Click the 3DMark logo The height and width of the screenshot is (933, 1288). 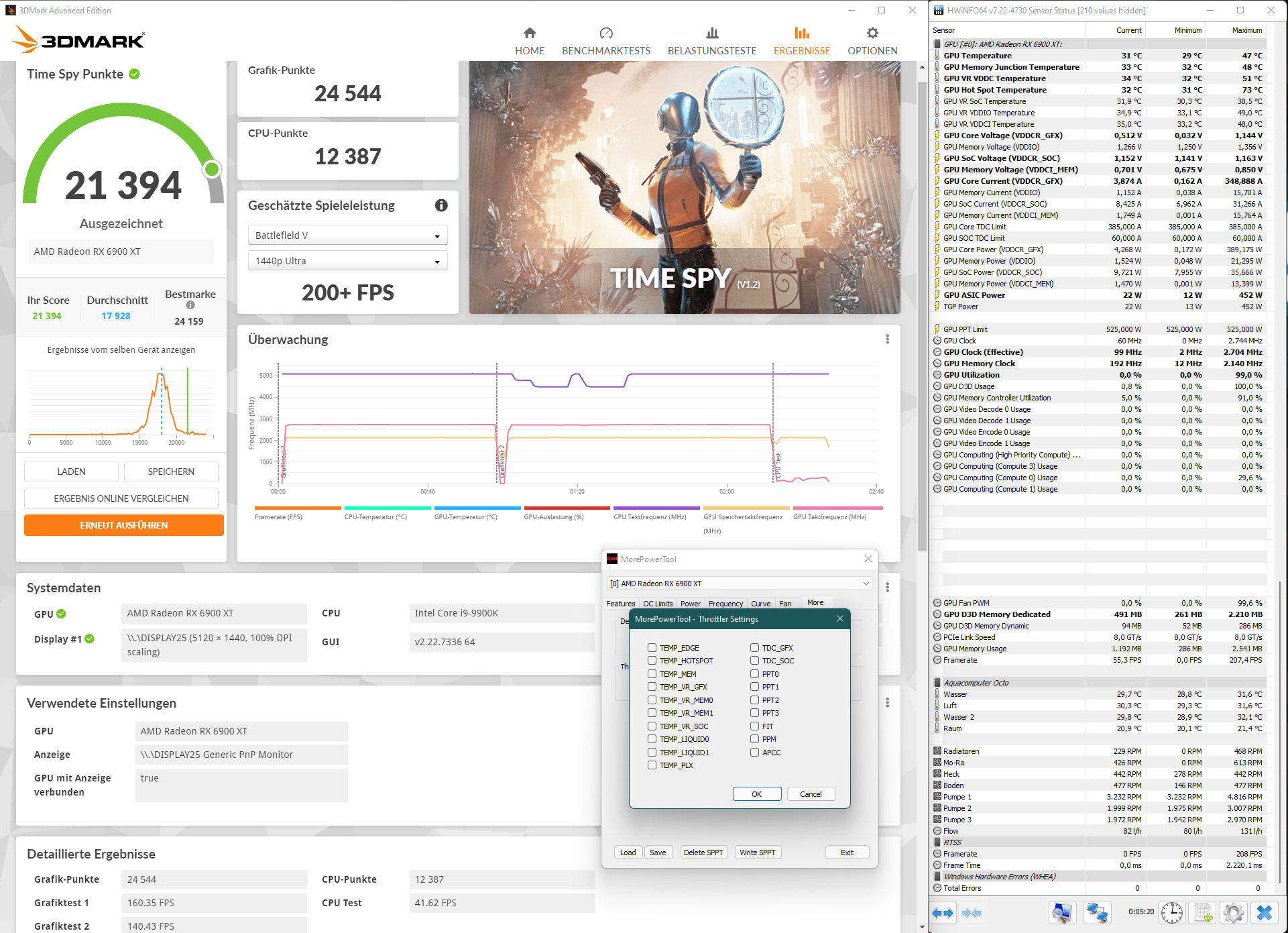(x=78, y=40)
